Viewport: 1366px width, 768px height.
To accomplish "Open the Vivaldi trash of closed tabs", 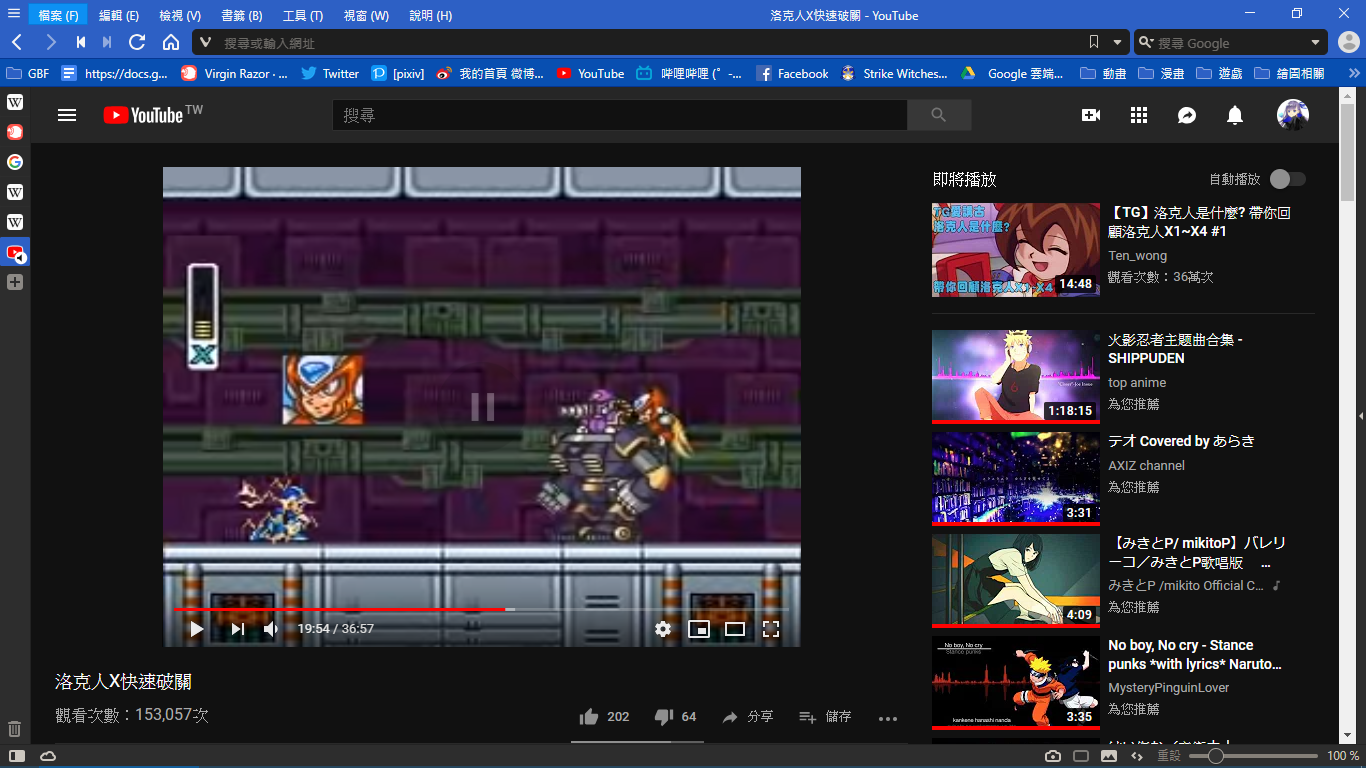I will 15,728.
